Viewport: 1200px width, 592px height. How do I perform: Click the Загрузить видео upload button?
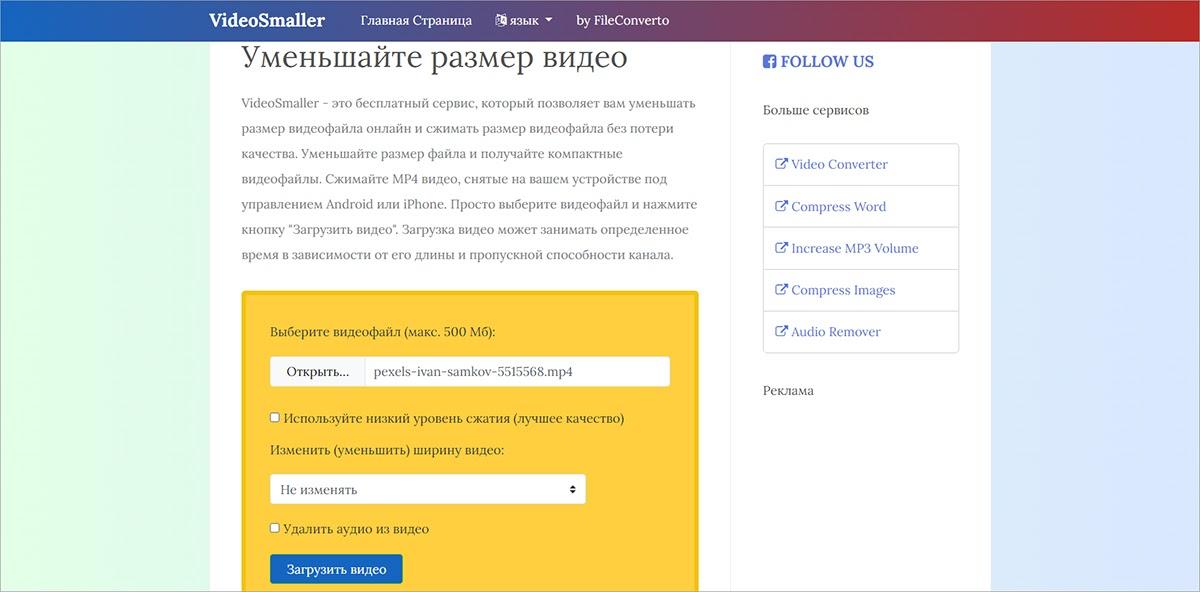point(336,569)
